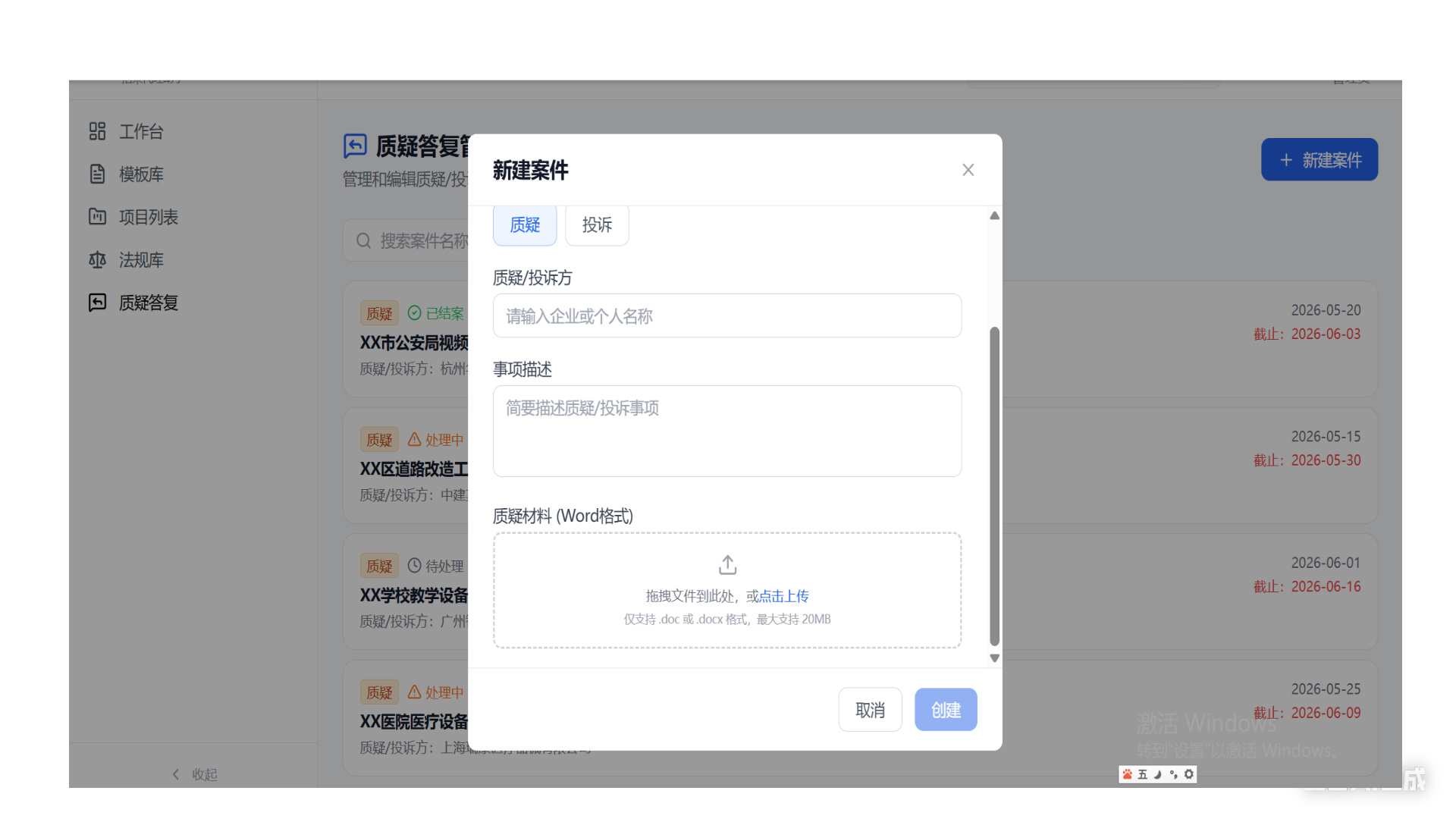Click the page header 质疑答复 reply icon

(x=355, y=146)
